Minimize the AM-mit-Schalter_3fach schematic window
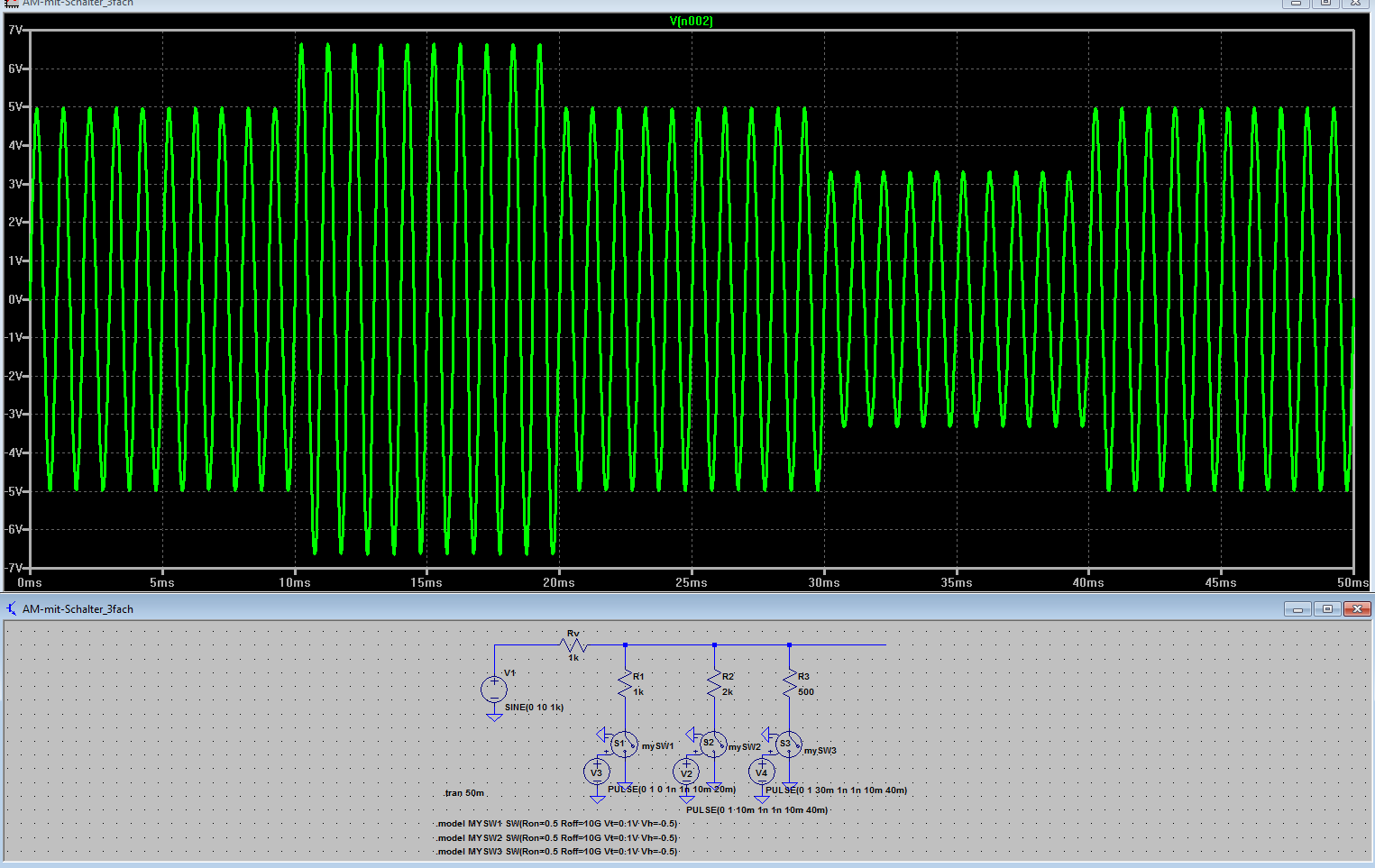Image resolution: width=1375 pixels, height=868 pixels. (x=1298, y=609)
